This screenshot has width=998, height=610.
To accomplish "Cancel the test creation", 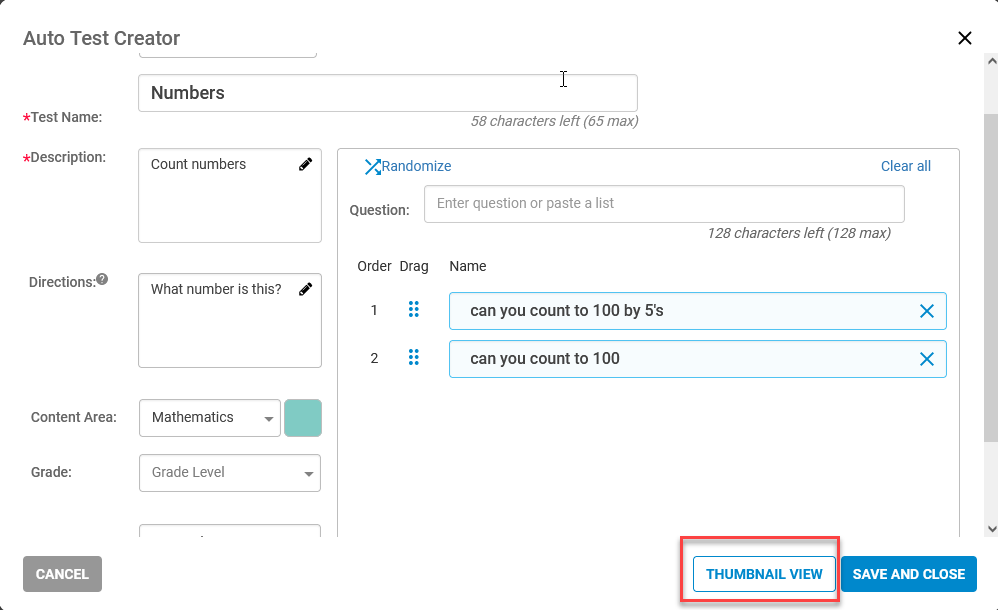I will [x=62, y=574].
